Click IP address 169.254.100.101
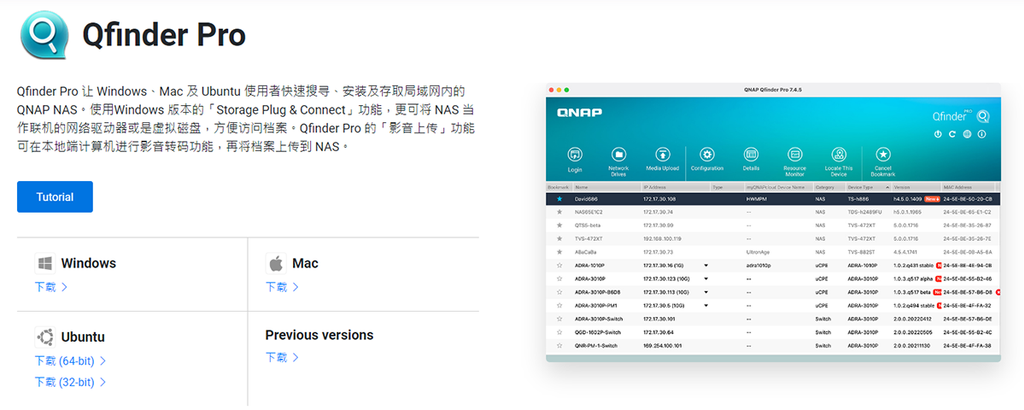 [x=662, y=345]
